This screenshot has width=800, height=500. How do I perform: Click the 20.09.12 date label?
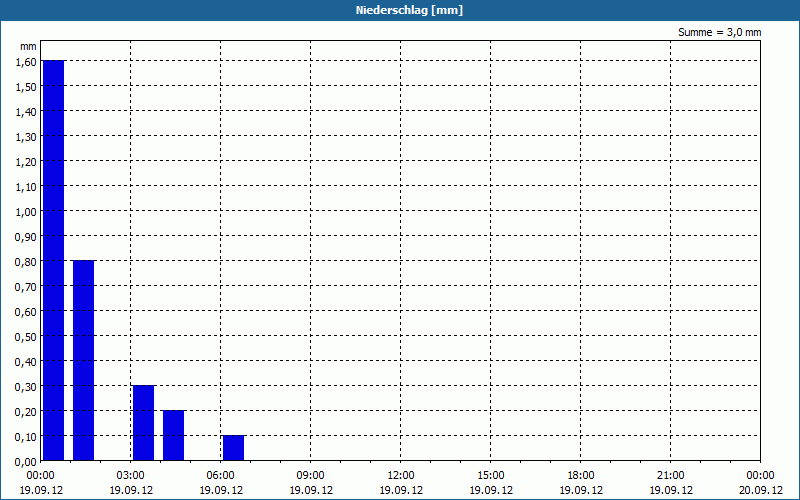pyautogui.click(x=761, y=490)
